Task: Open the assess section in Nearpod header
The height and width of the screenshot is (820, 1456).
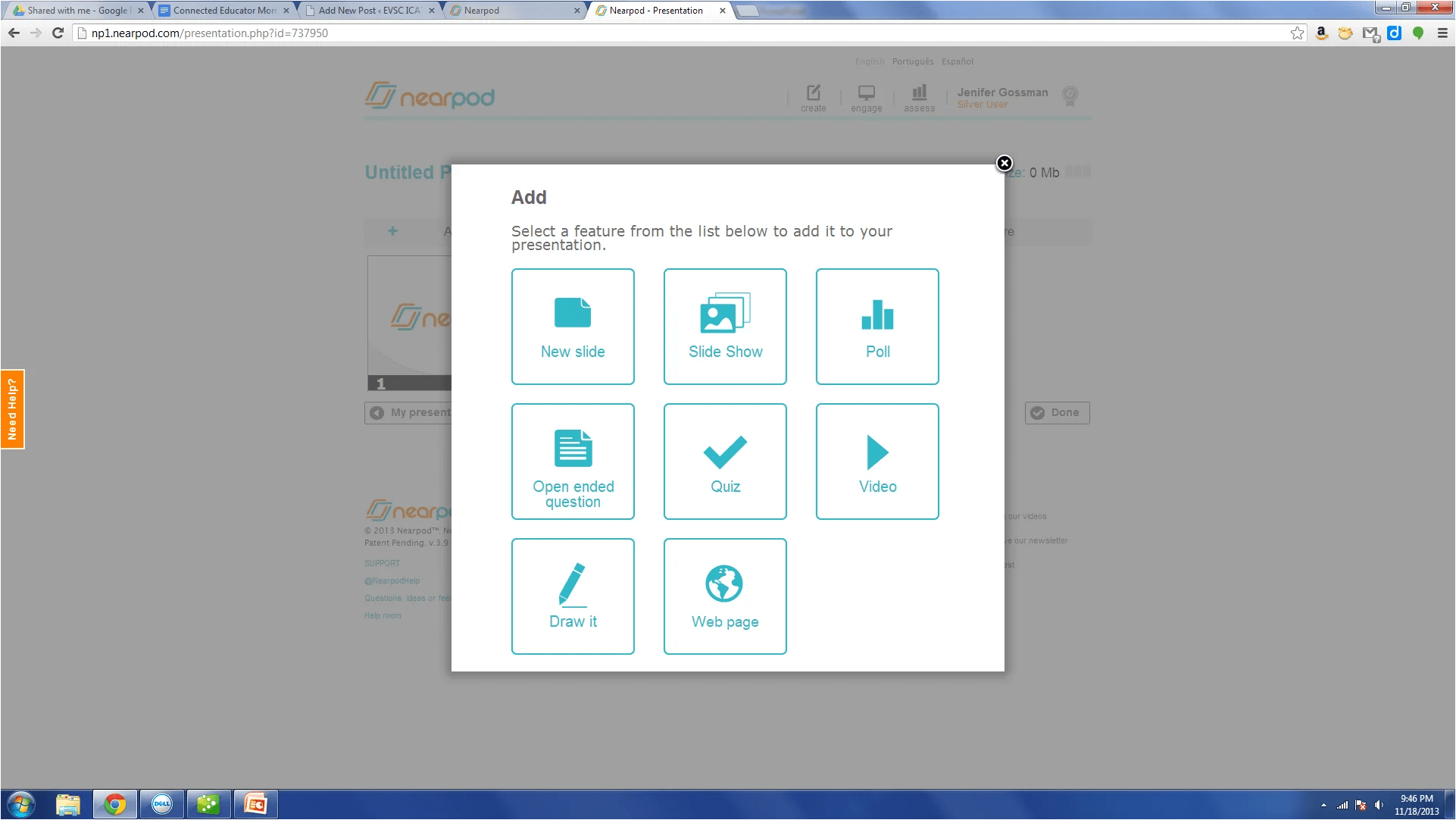Action: (919, 99)
